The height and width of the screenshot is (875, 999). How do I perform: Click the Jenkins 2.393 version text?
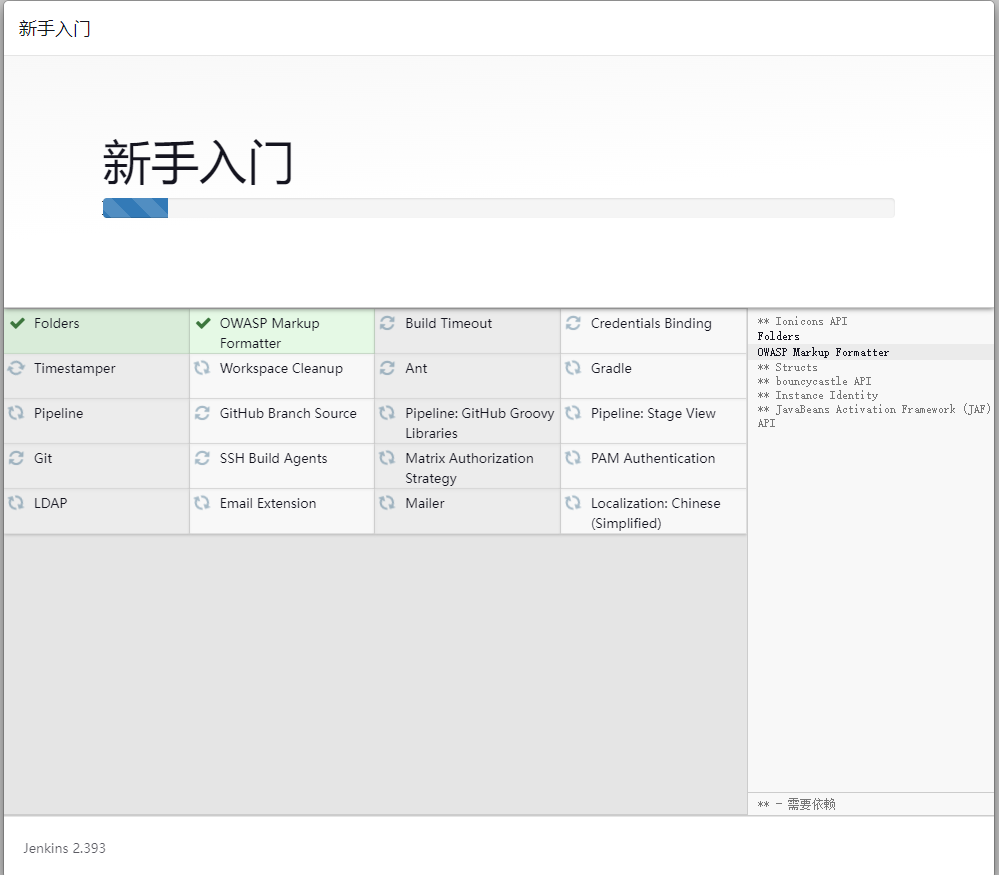[x=64, y=848]
